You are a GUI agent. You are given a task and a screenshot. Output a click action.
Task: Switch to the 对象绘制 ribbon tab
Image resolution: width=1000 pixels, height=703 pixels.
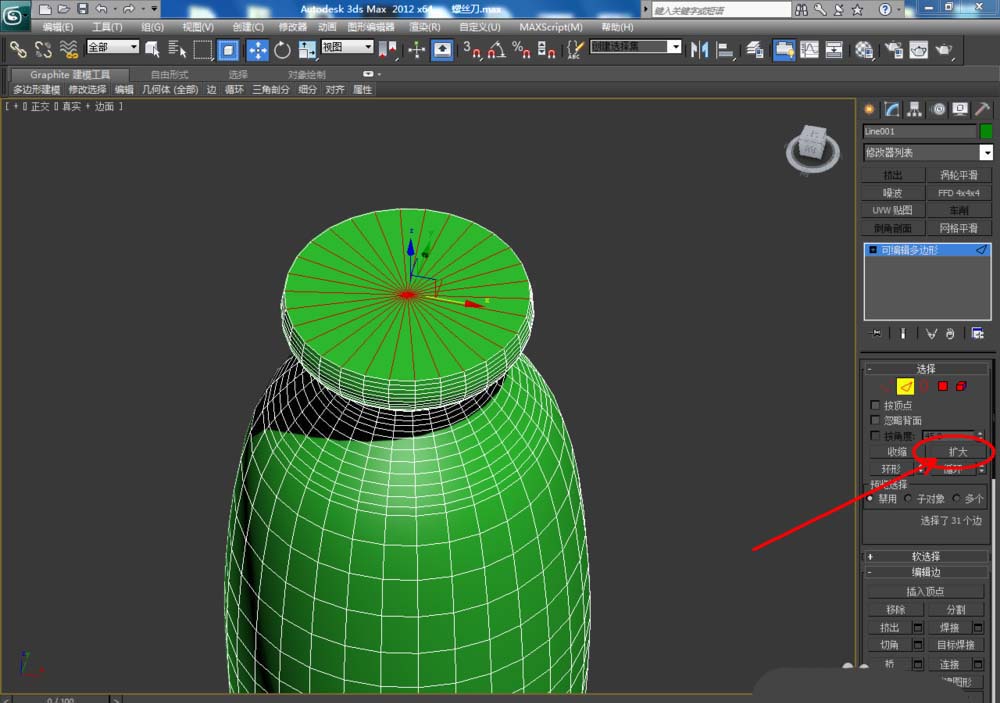click(x=307, y=75)
